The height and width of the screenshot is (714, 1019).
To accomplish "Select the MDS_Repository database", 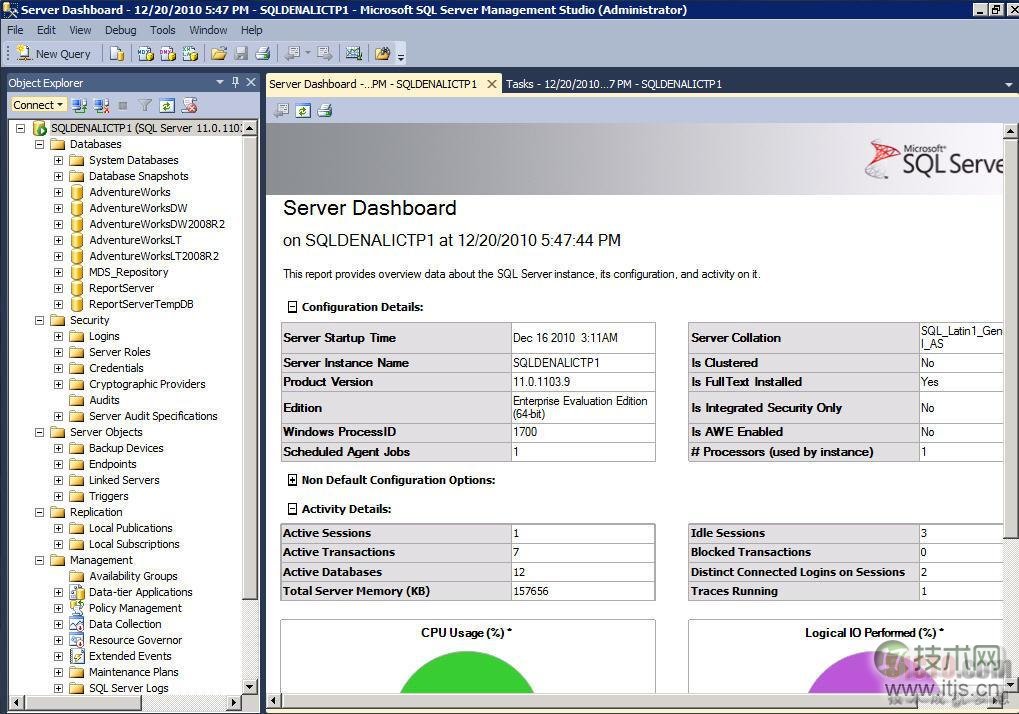I will [129, 272].
